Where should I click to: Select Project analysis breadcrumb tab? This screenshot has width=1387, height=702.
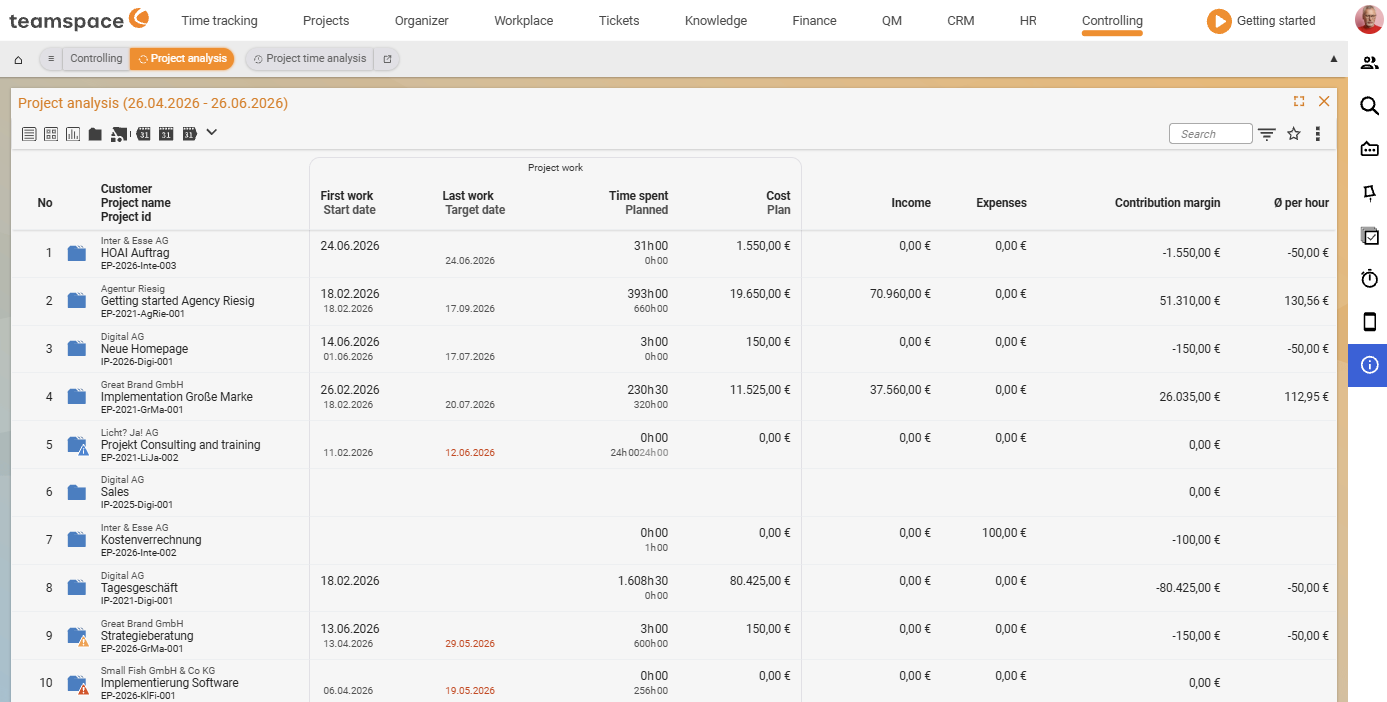182,59
